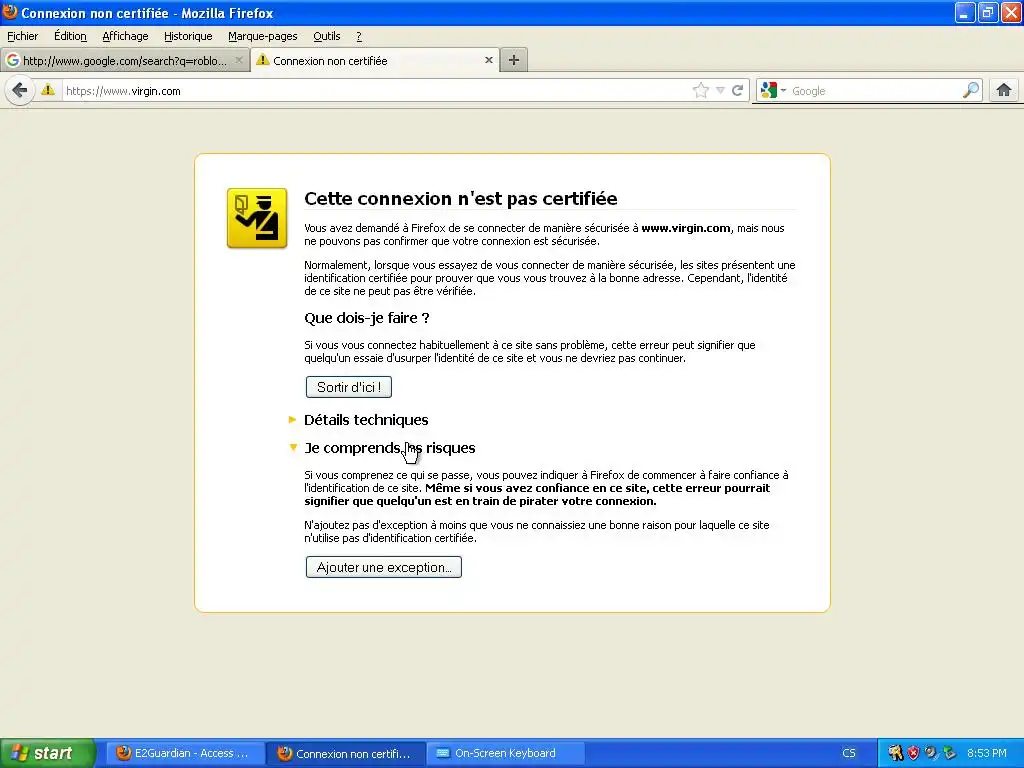Image resolution: width=1024 pixels, height=768 pixels.
Task: Minimize the Firefox window
Action: (964, 12)
